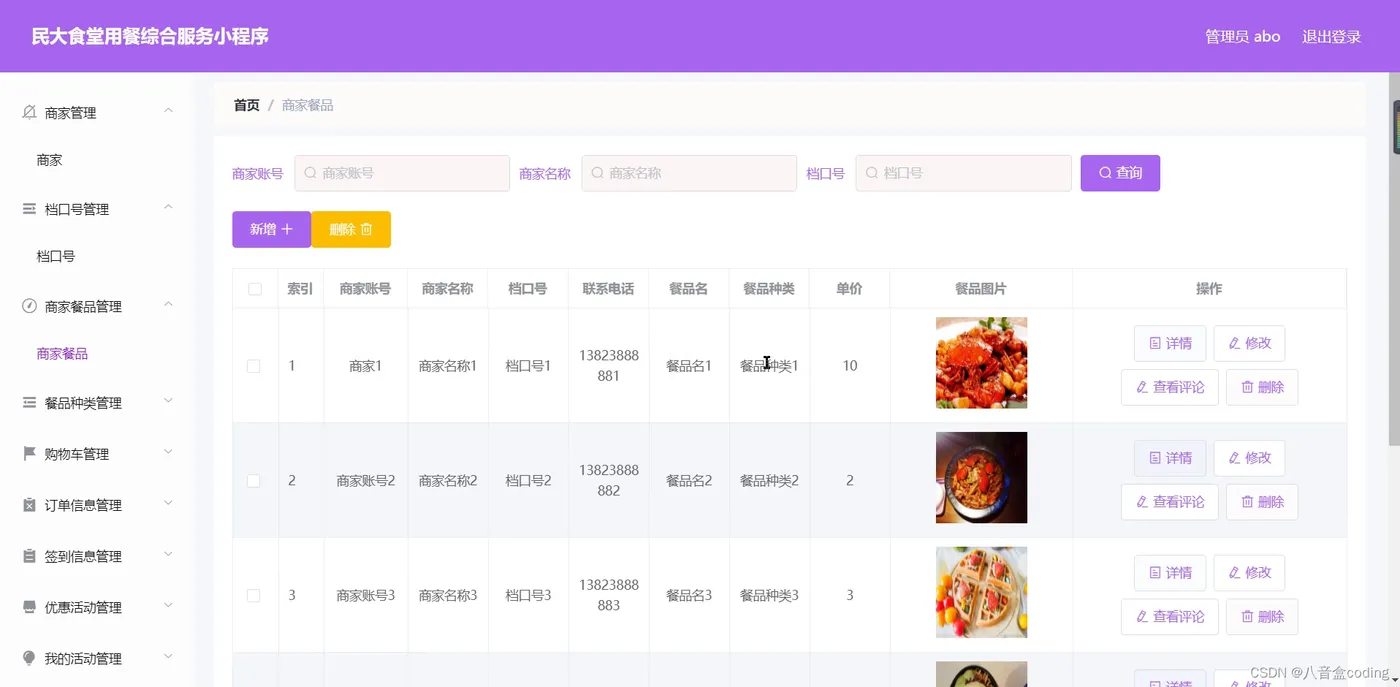Viewport: 1400px width, 687px height.
Task: Open 查看评论 for row 商家账号3
Action: pyautogui.click(x=1170, y=617)
